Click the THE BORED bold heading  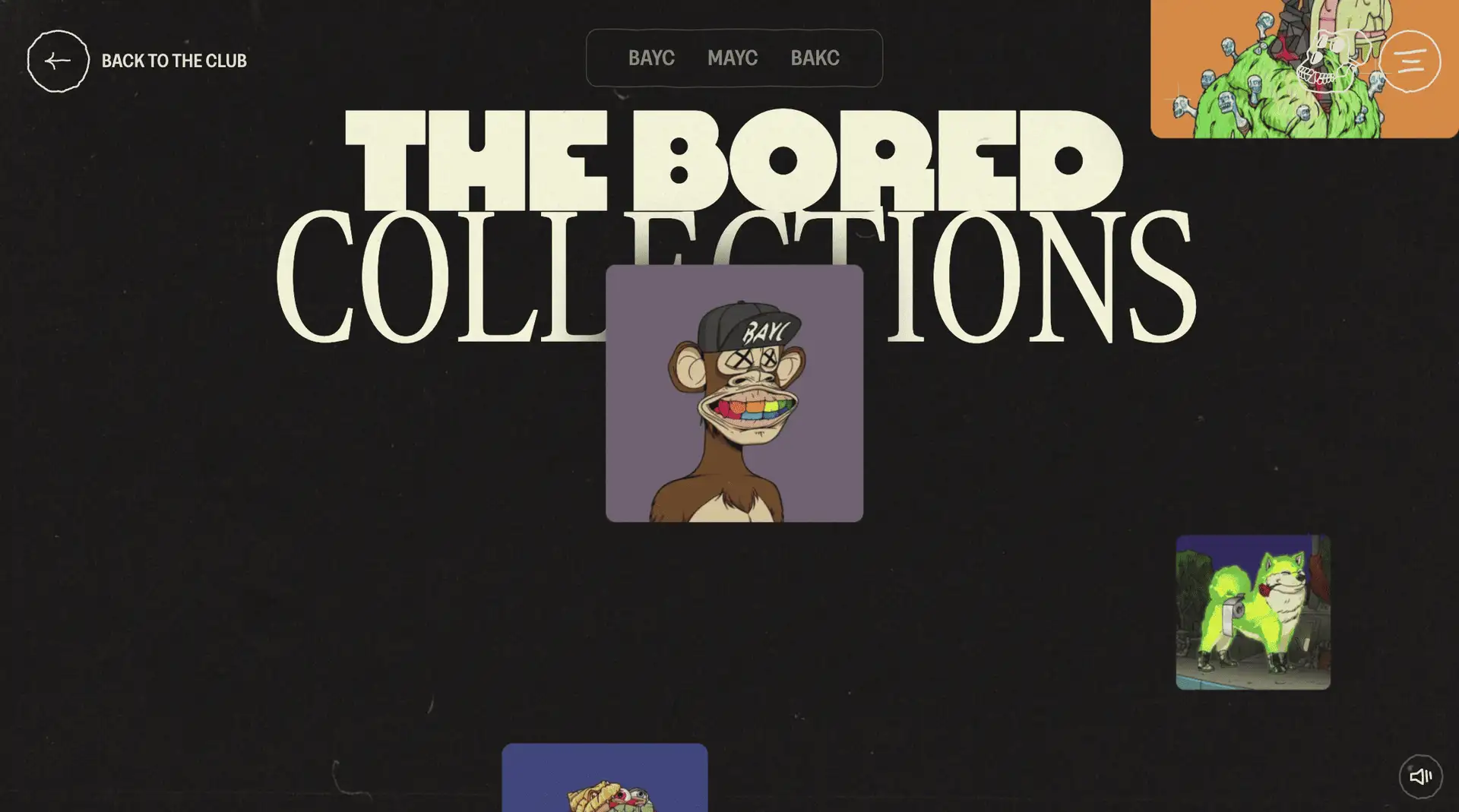[734, 160]
